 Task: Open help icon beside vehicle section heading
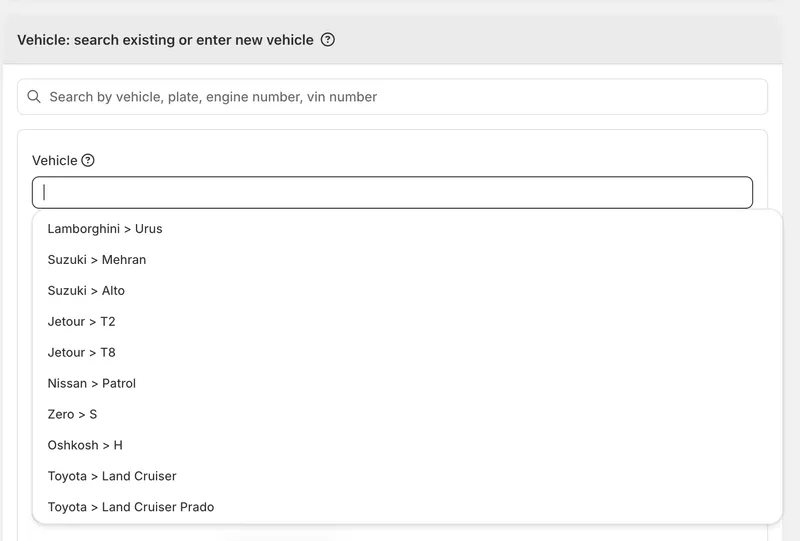[x=328, y=40]
